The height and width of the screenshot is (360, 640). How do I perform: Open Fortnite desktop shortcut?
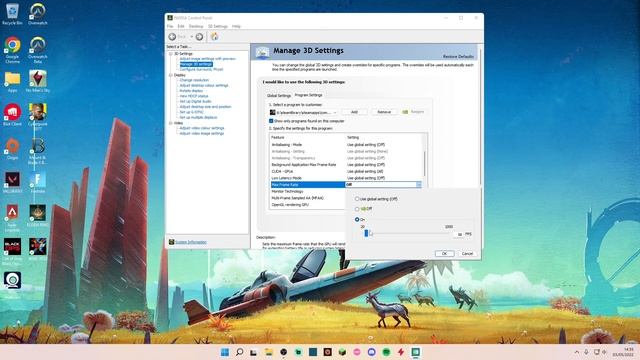[x=38, y=182]
